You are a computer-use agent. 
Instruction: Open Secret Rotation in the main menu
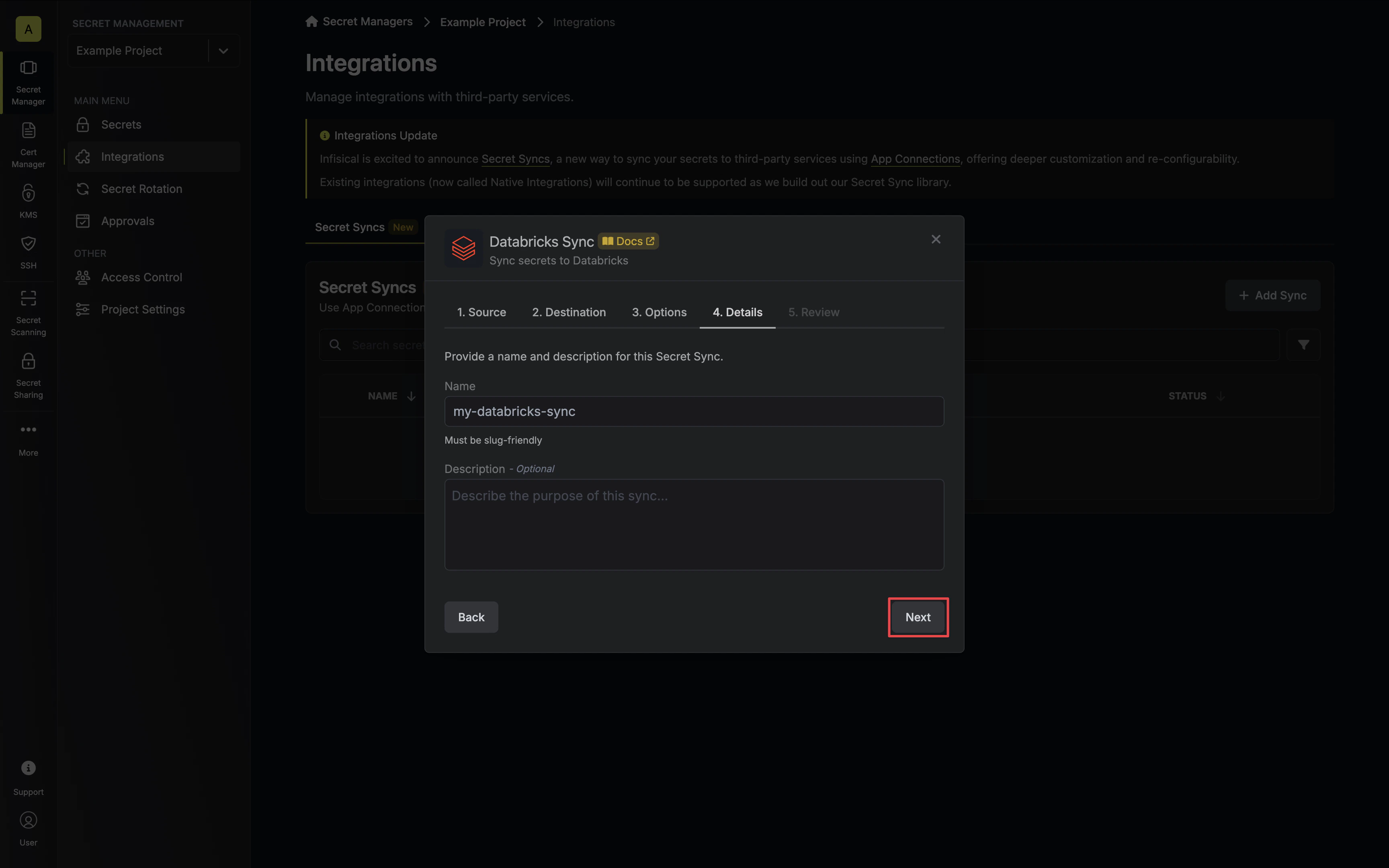pos(154,189)
